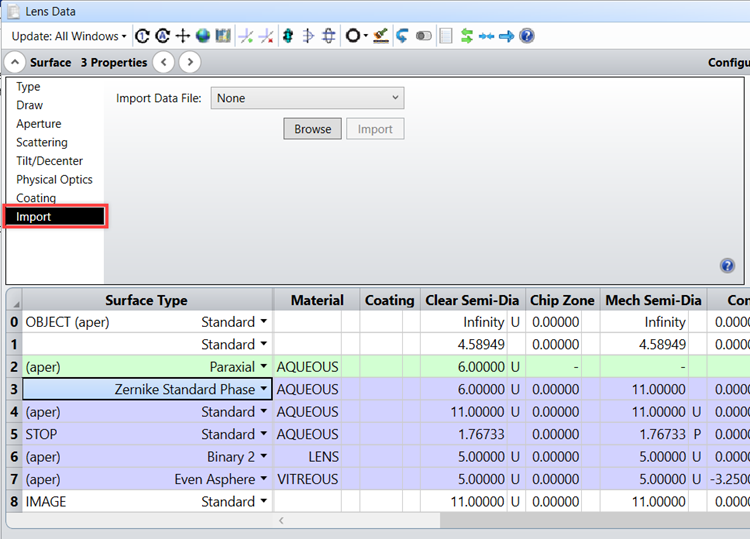Viewport: 750px width, 539px height.
Task: Click the blue inward-pointing arrows icon
Action: [x=486, y=36]
